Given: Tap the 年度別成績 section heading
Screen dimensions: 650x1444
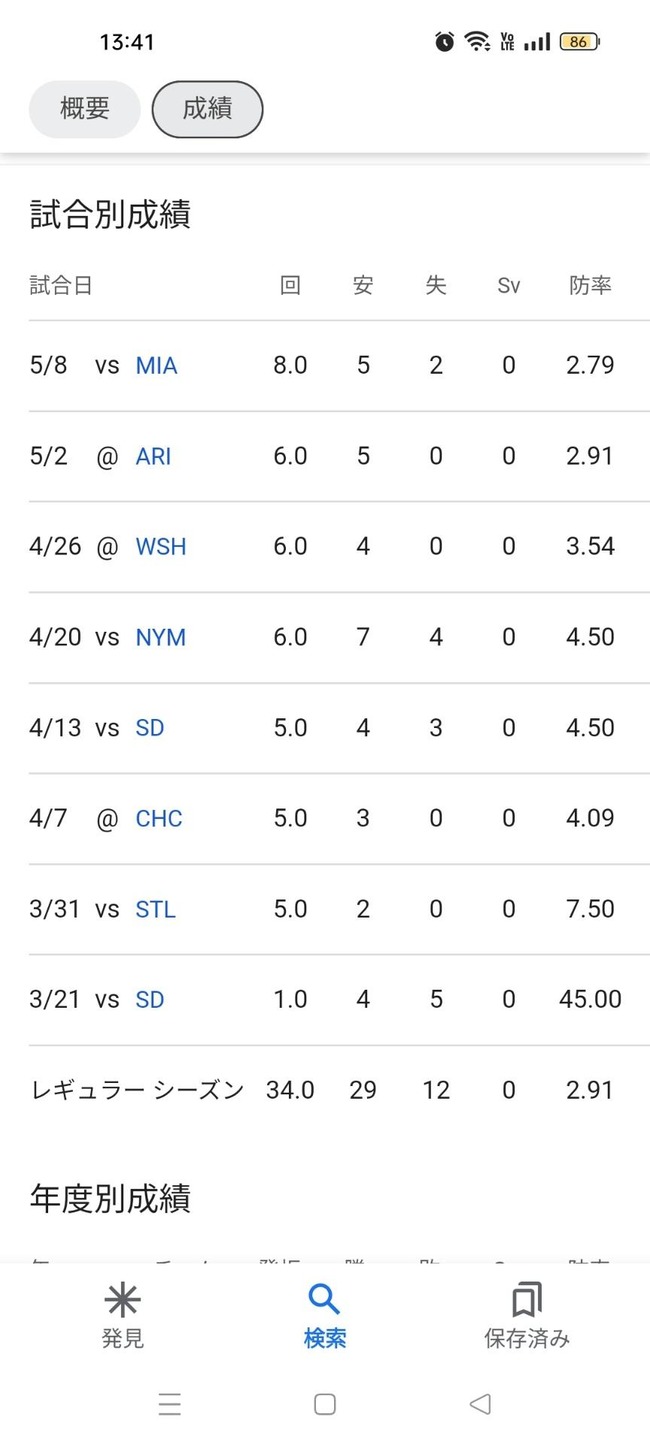Looking at the screenshot, I should [110, 1198].
